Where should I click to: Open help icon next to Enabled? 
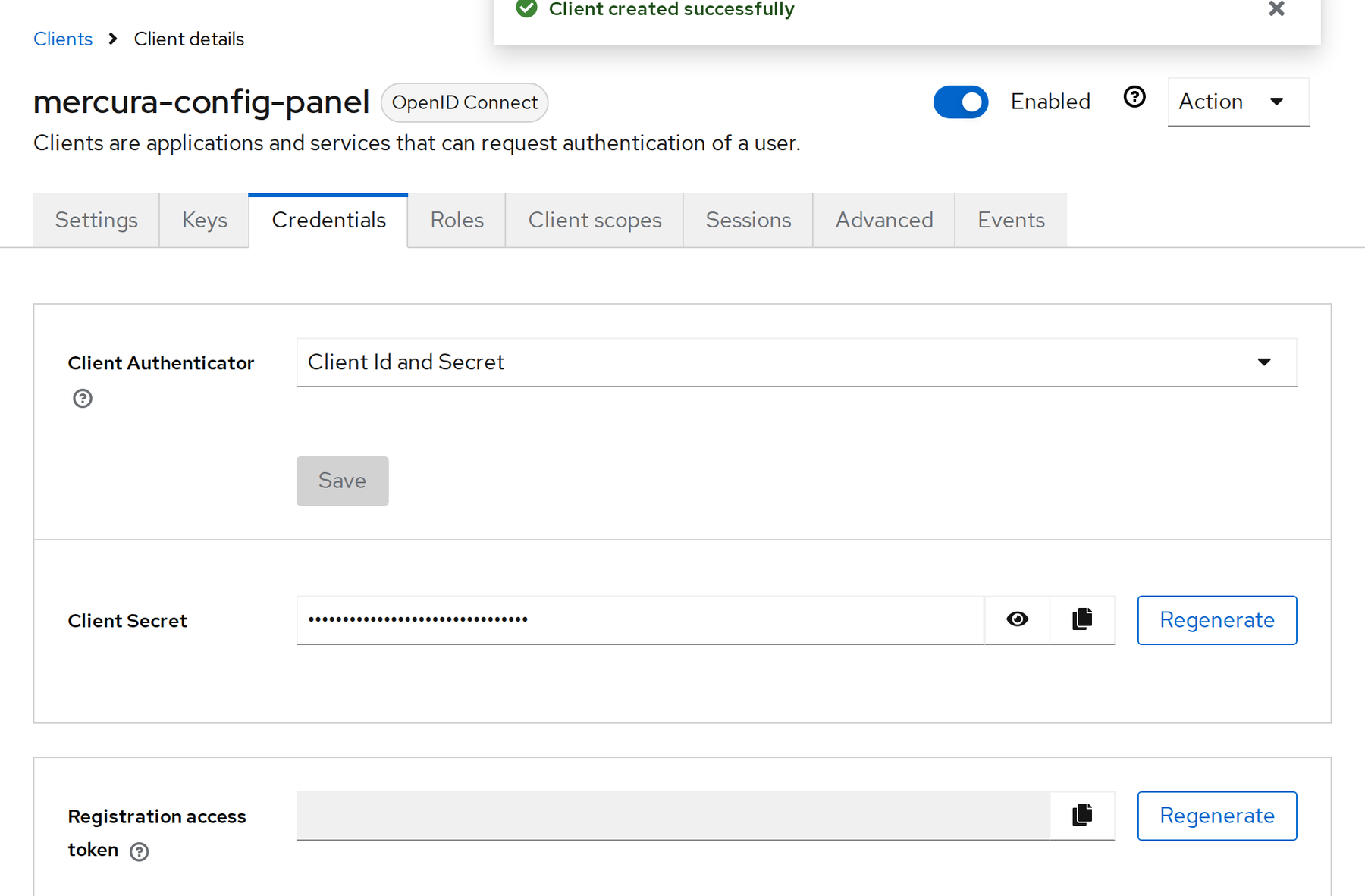[1134, 97]
